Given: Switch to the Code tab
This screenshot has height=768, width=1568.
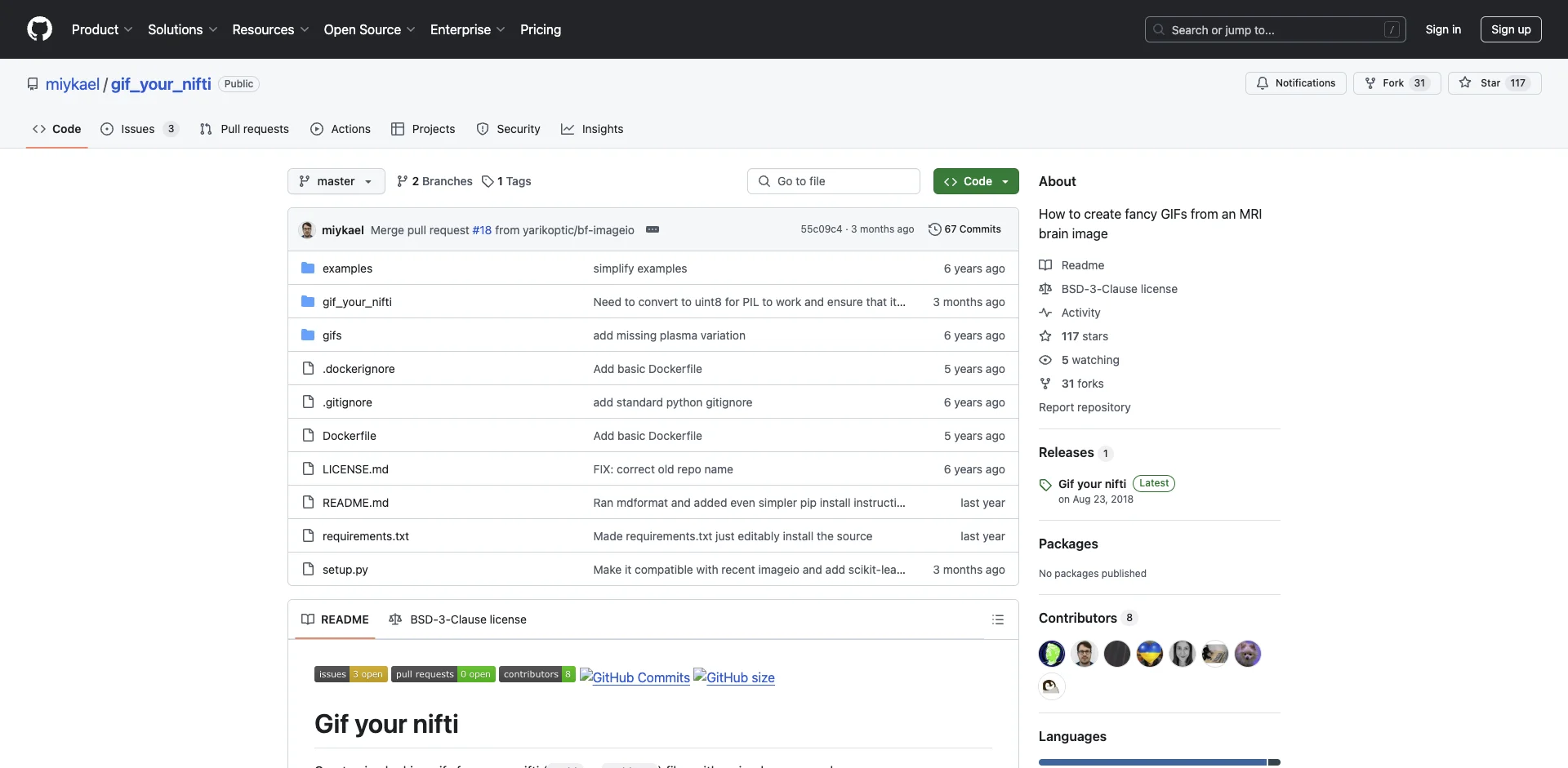Looking at the screenshot, I should (57, 129).
